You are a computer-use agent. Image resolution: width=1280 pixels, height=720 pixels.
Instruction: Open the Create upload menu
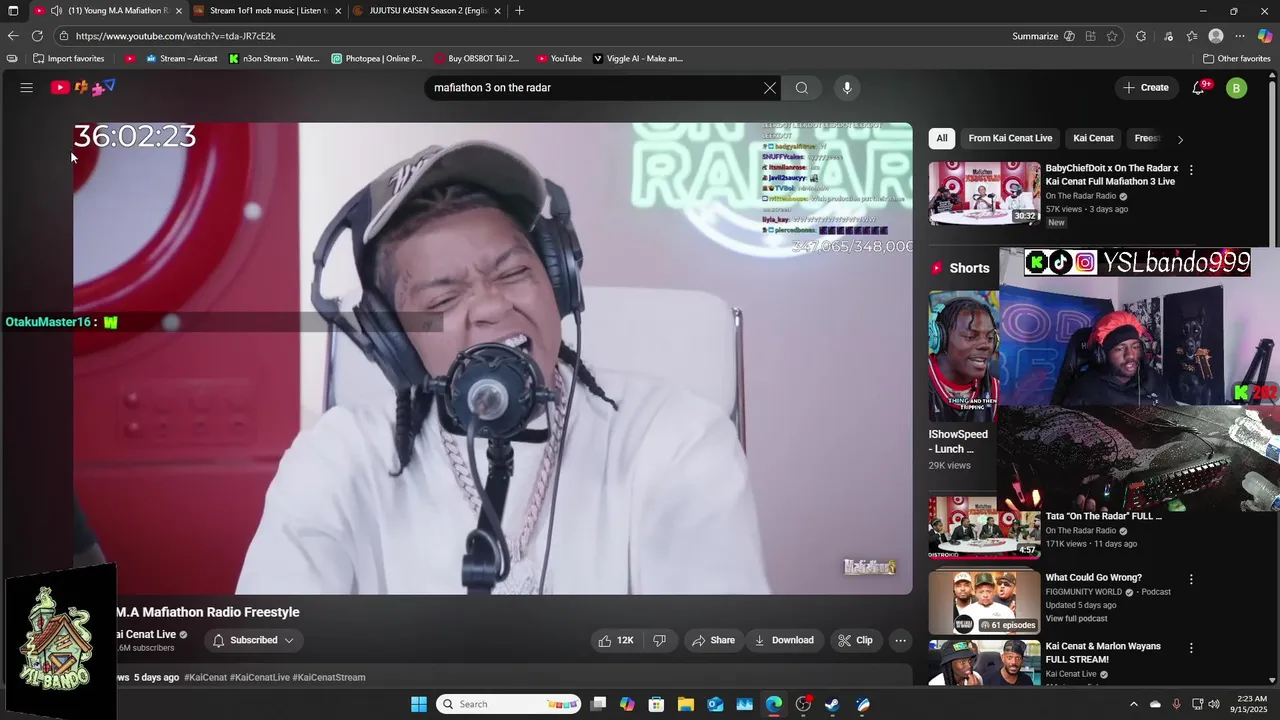1146,88
